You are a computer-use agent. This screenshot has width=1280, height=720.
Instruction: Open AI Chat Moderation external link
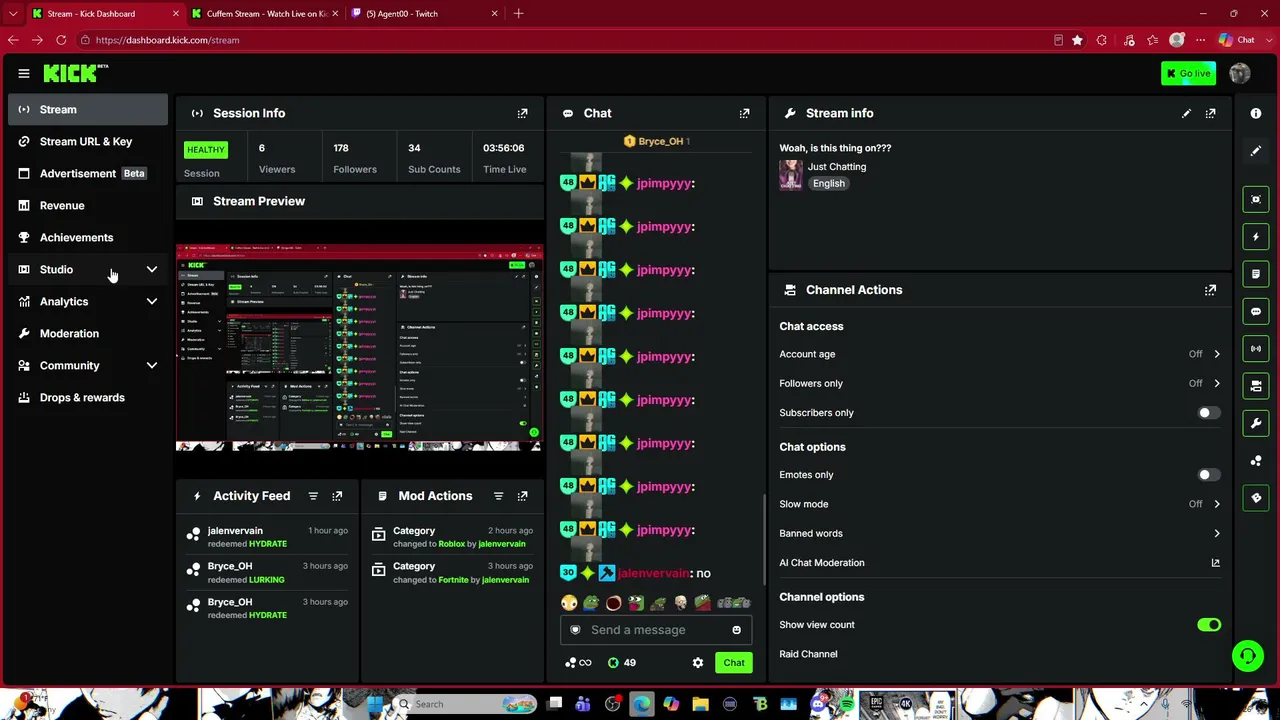tap(1215, 563)
